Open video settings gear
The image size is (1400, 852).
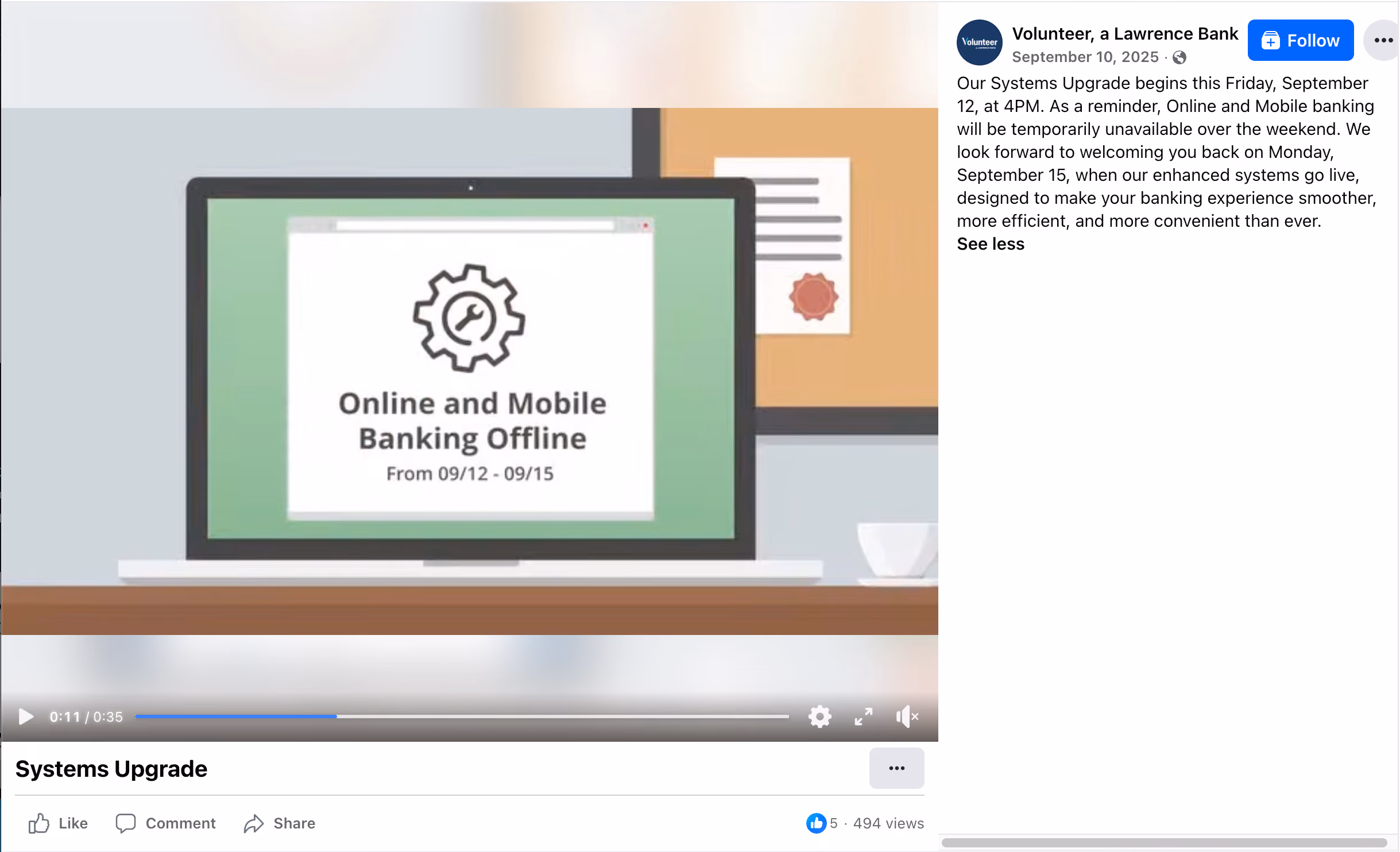819,717
